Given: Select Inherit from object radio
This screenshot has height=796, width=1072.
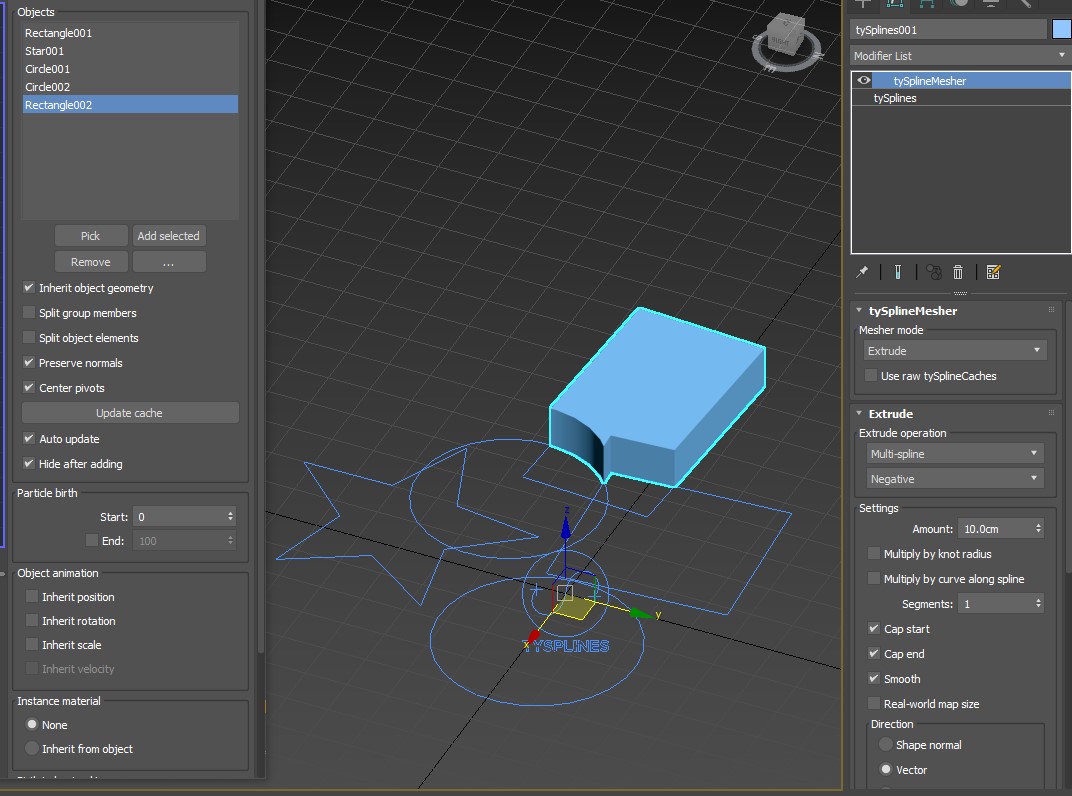Looking at the screenshot, I should pyautogui.click(x=31, y=748).
